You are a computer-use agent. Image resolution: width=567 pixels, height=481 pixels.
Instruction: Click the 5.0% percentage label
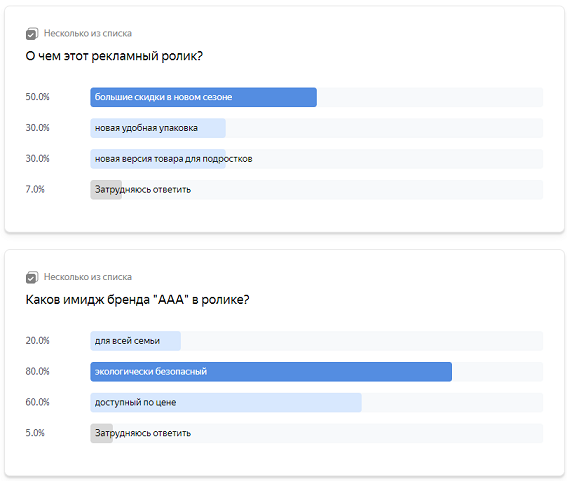tap(35, 433)
